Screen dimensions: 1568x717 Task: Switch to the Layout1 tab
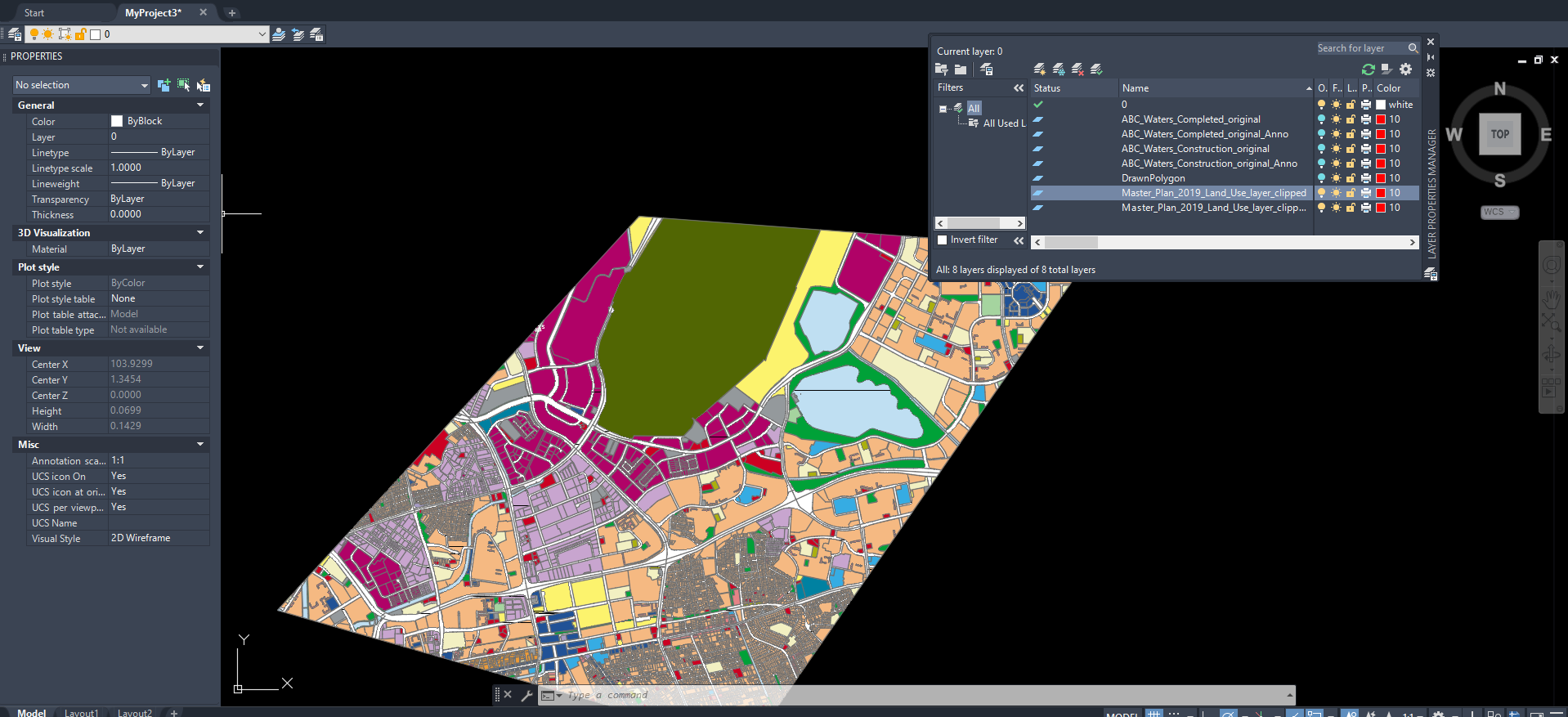coord(81,712)
